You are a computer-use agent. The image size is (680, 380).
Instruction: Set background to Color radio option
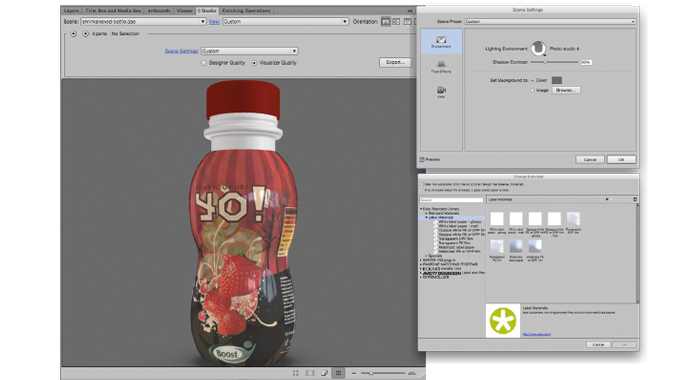point(533,80)
